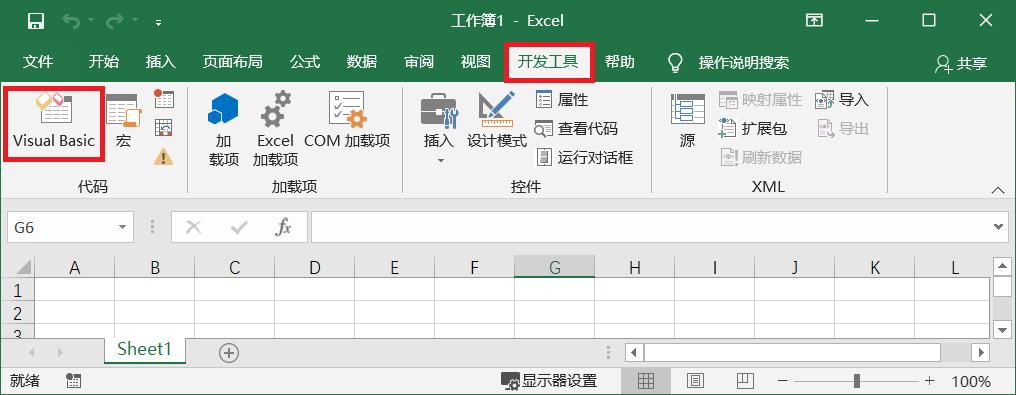Open the 加载项 add-ins store
The width and height of the screenshot is (1016, 395).
click(224, 130)
